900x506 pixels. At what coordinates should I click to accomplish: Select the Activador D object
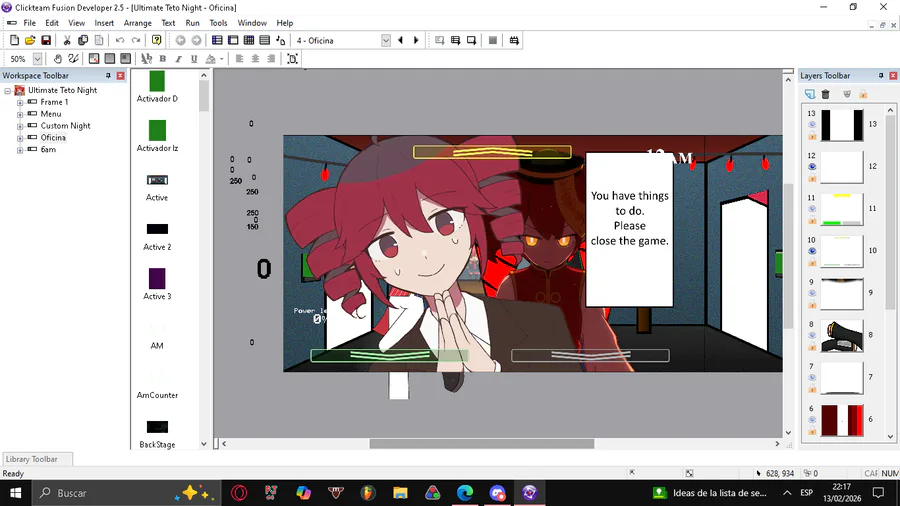[157, 87]
